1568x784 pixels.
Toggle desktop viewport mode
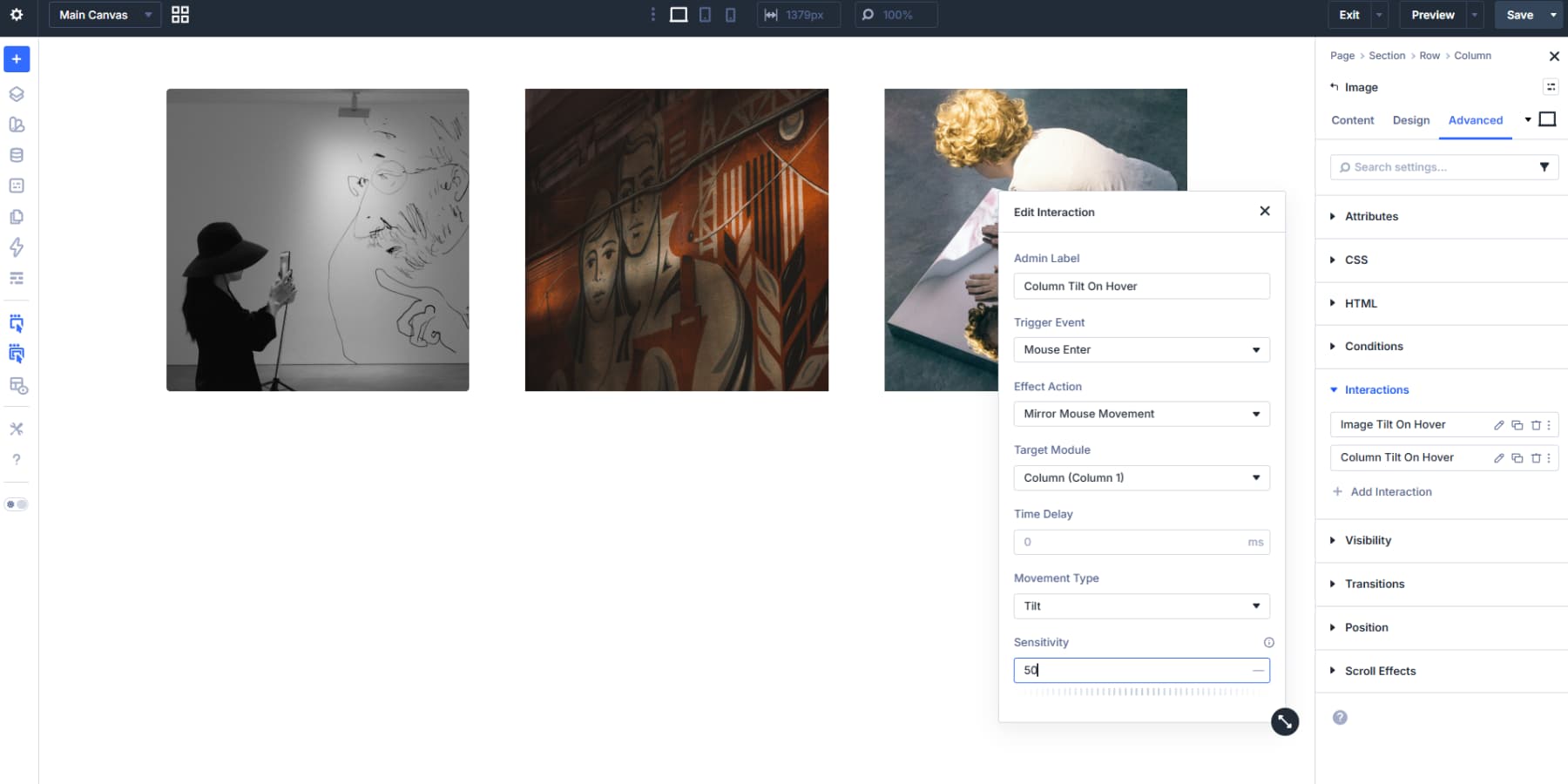679,14
